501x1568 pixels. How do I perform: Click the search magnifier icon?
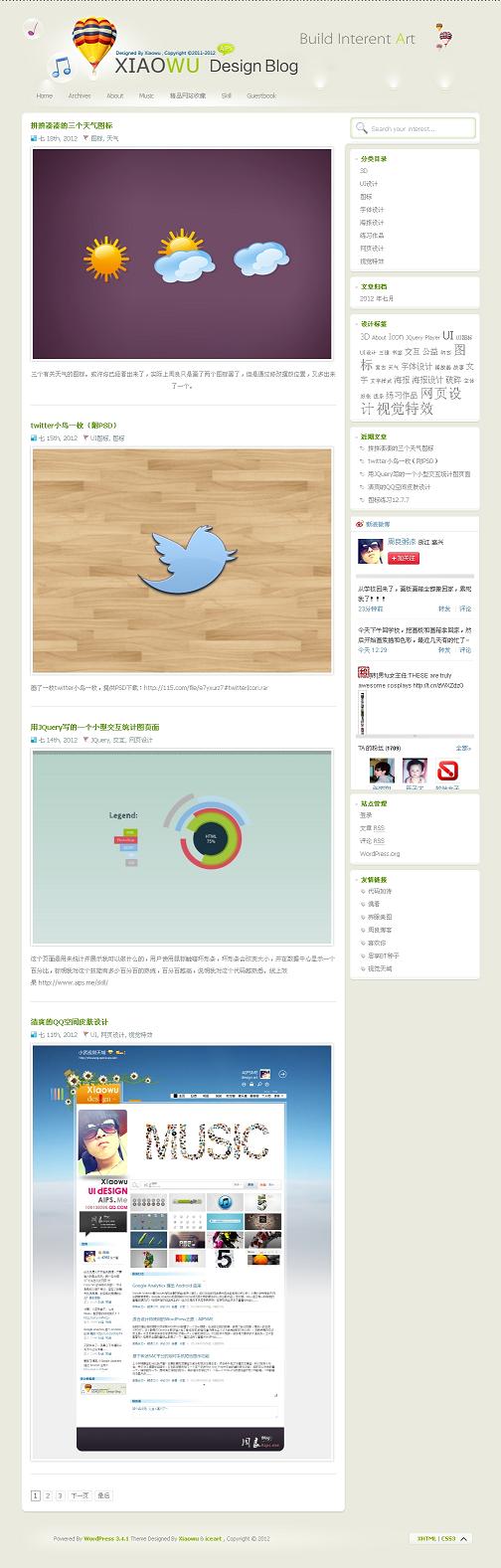point(363,128)
